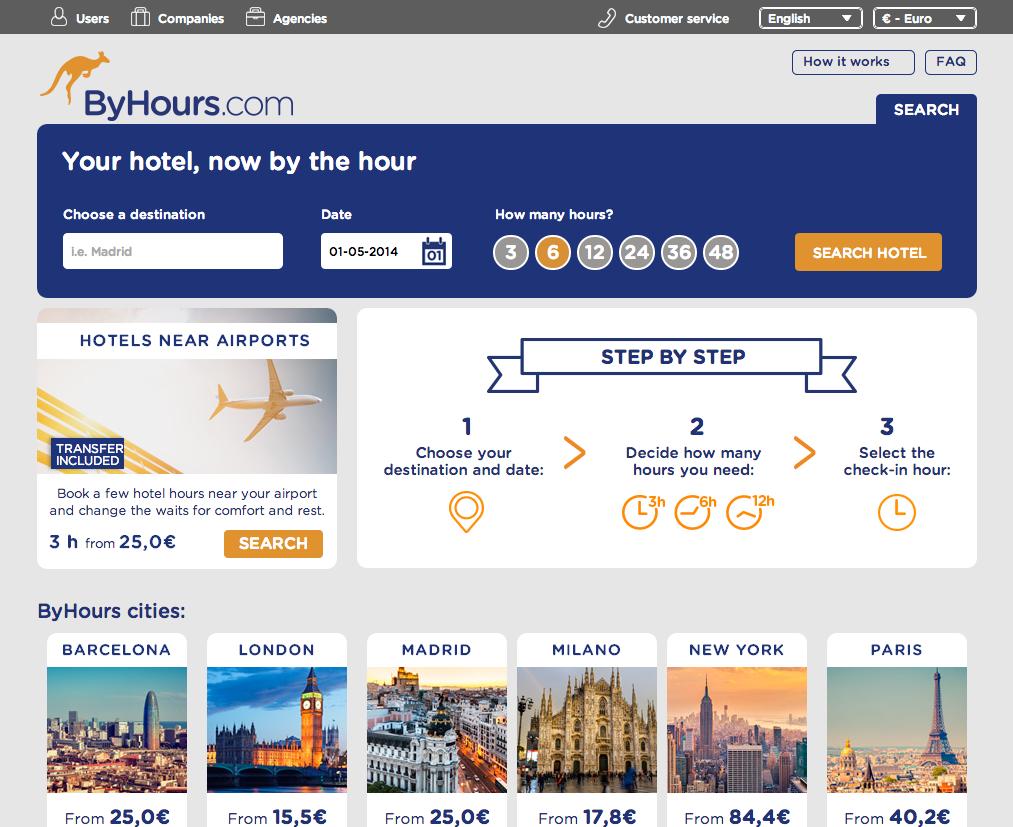
Task: Click the ByHours kangaroo logo
Action: point(167,87)
